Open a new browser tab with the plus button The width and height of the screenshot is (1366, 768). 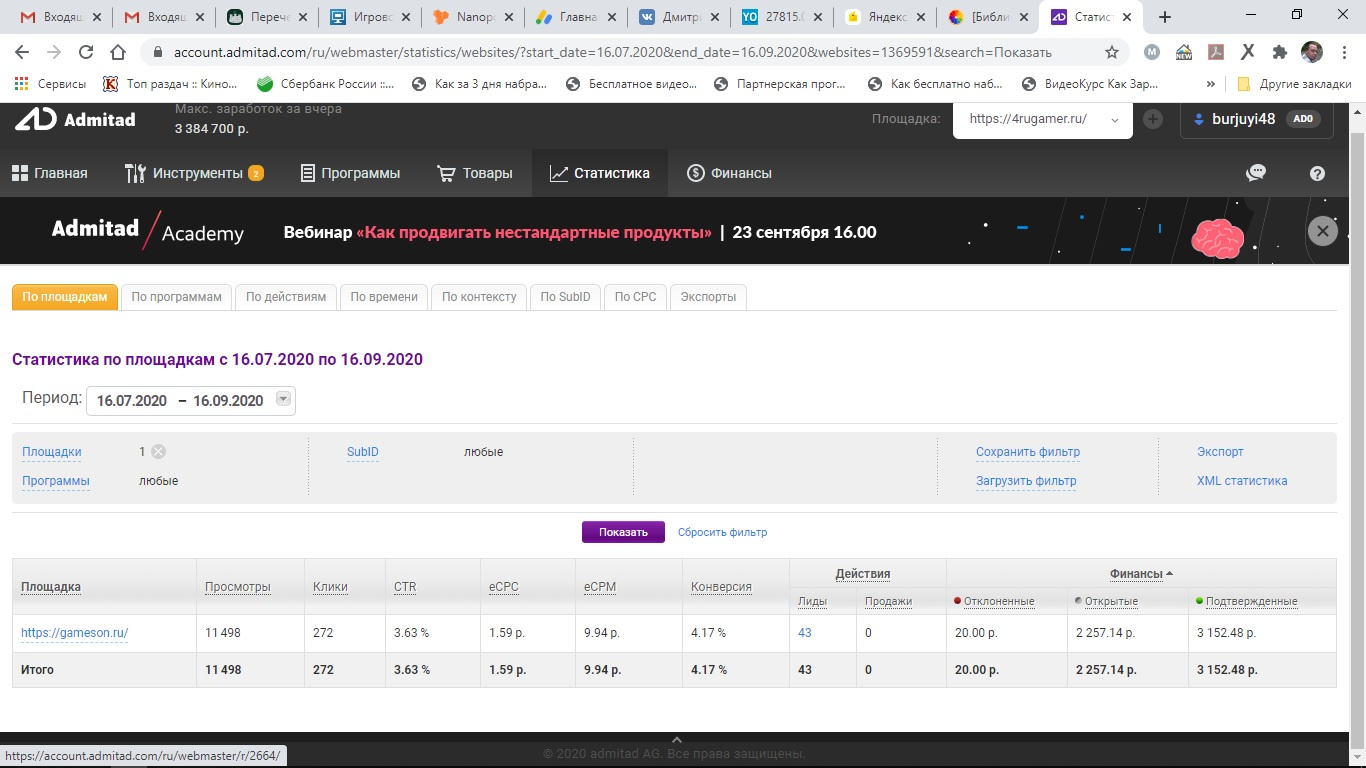pos(1164,16)
